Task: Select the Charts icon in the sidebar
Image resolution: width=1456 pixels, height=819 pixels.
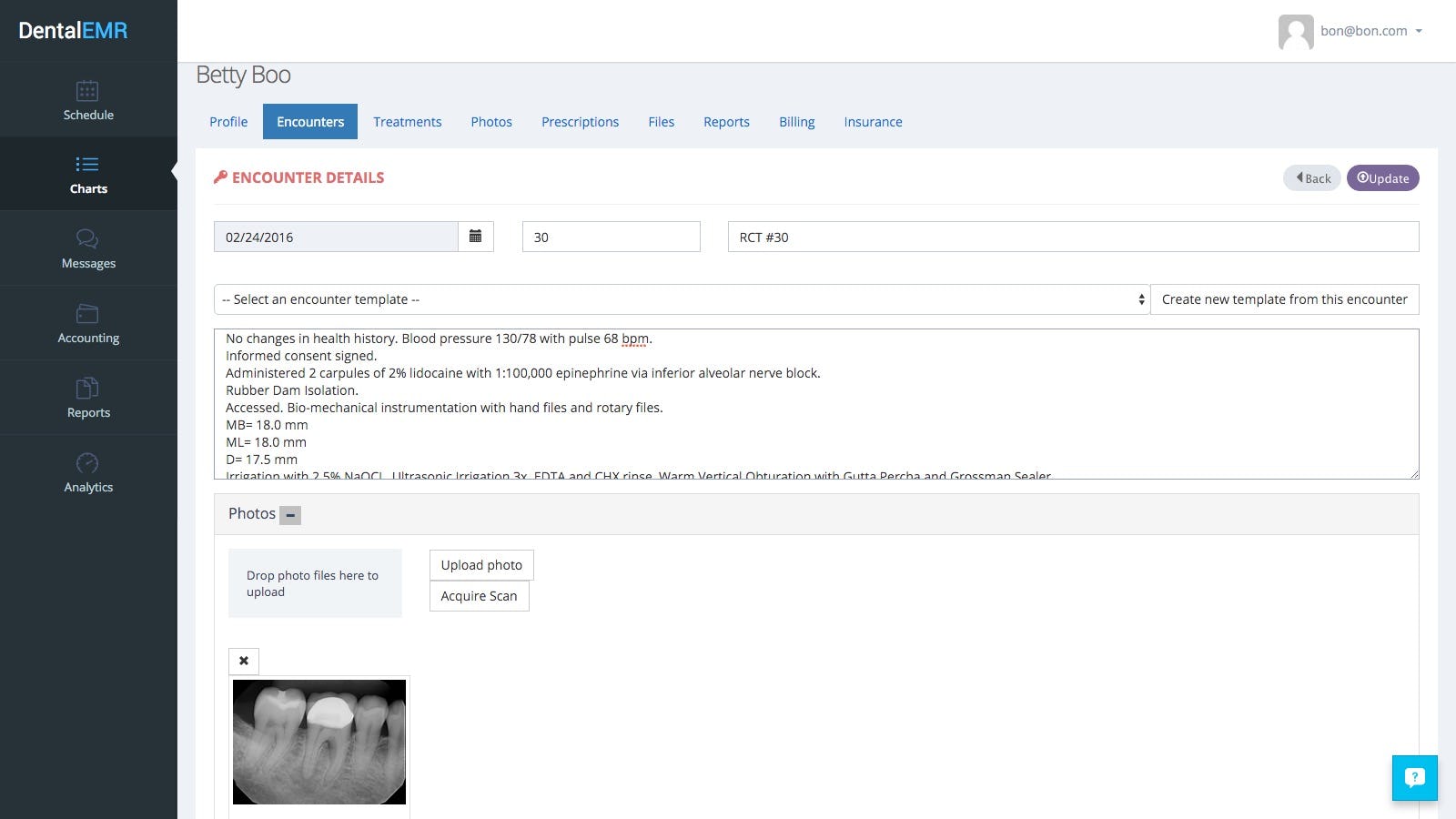Action: pyautogui.click(x=88, y=174)
